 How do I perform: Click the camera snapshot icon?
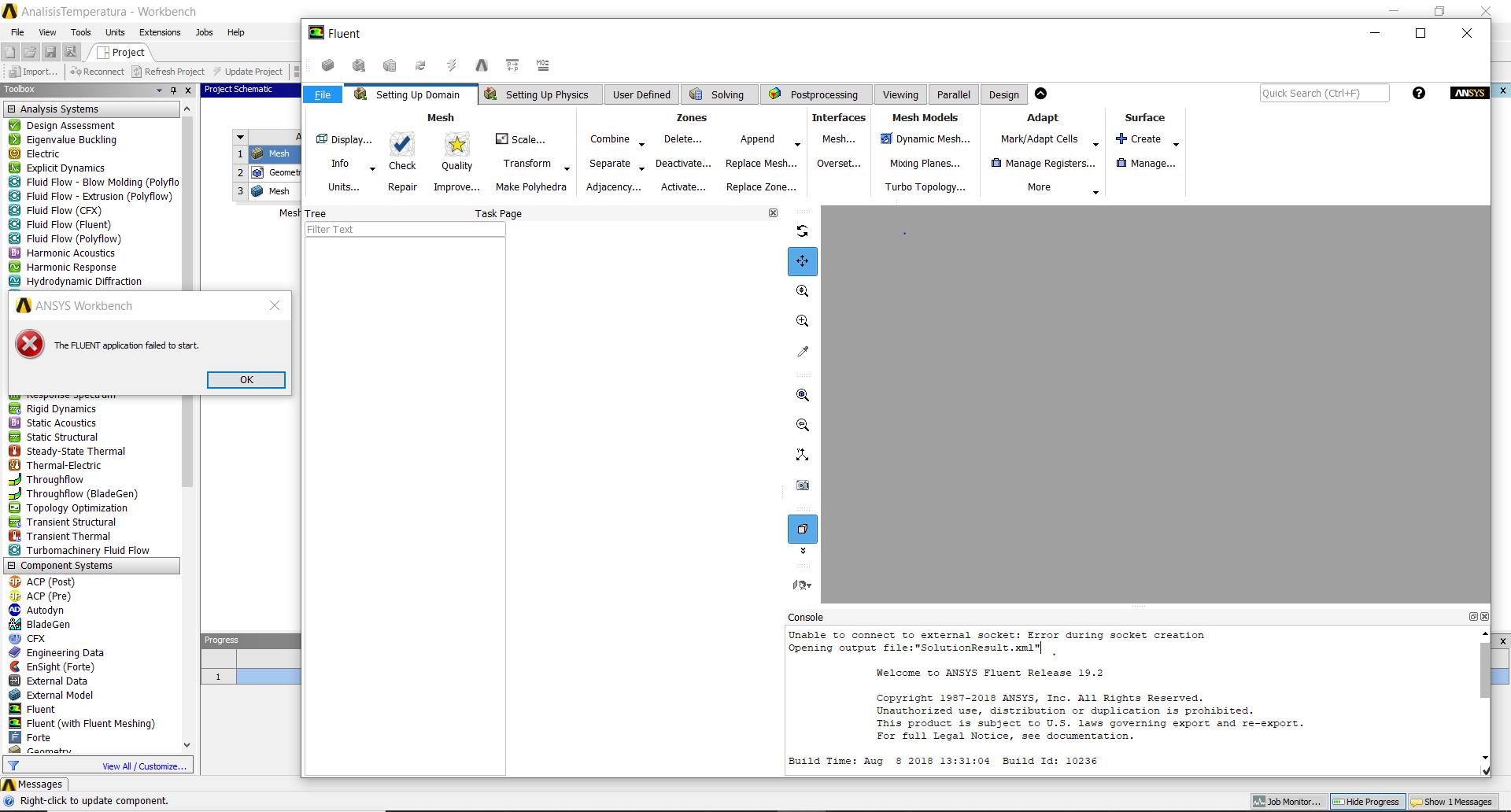[802, 485]
